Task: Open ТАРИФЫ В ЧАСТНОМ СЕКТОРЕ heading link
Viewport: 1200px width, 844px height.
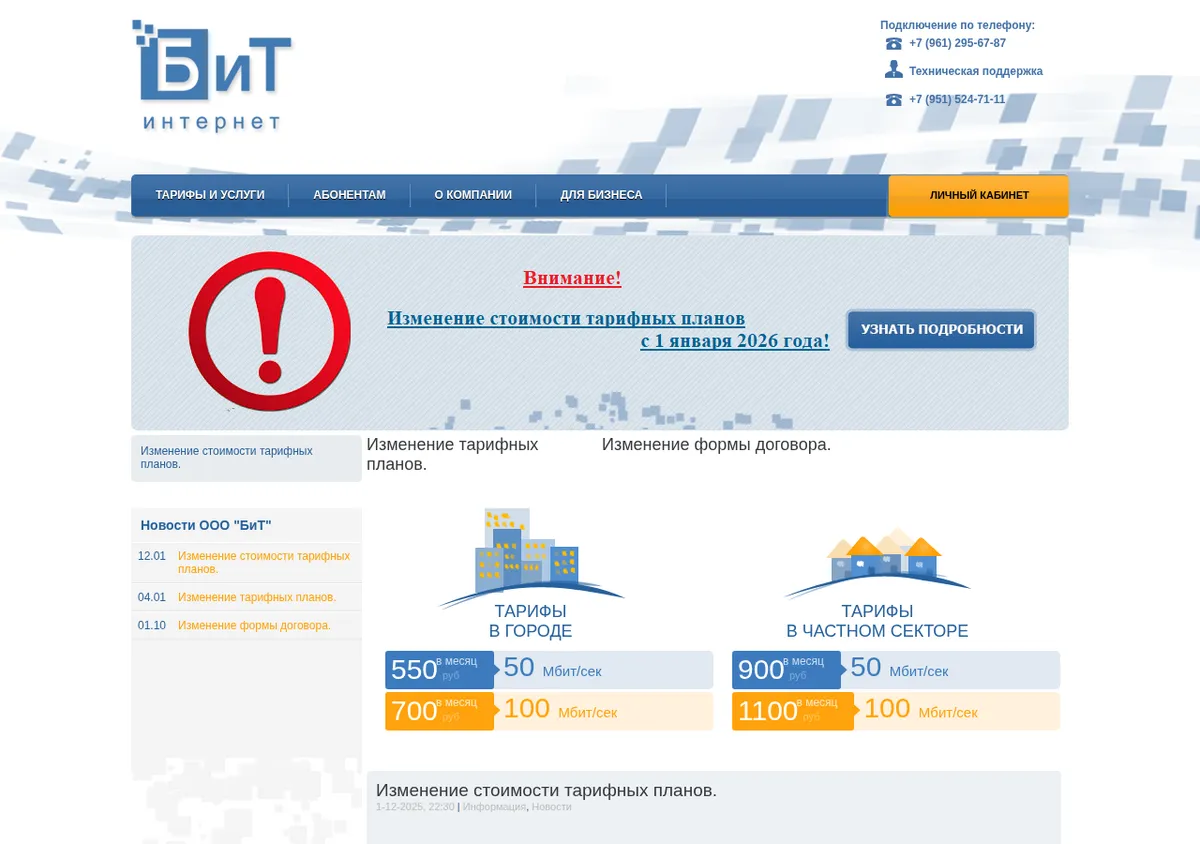Action: (877, 621)
